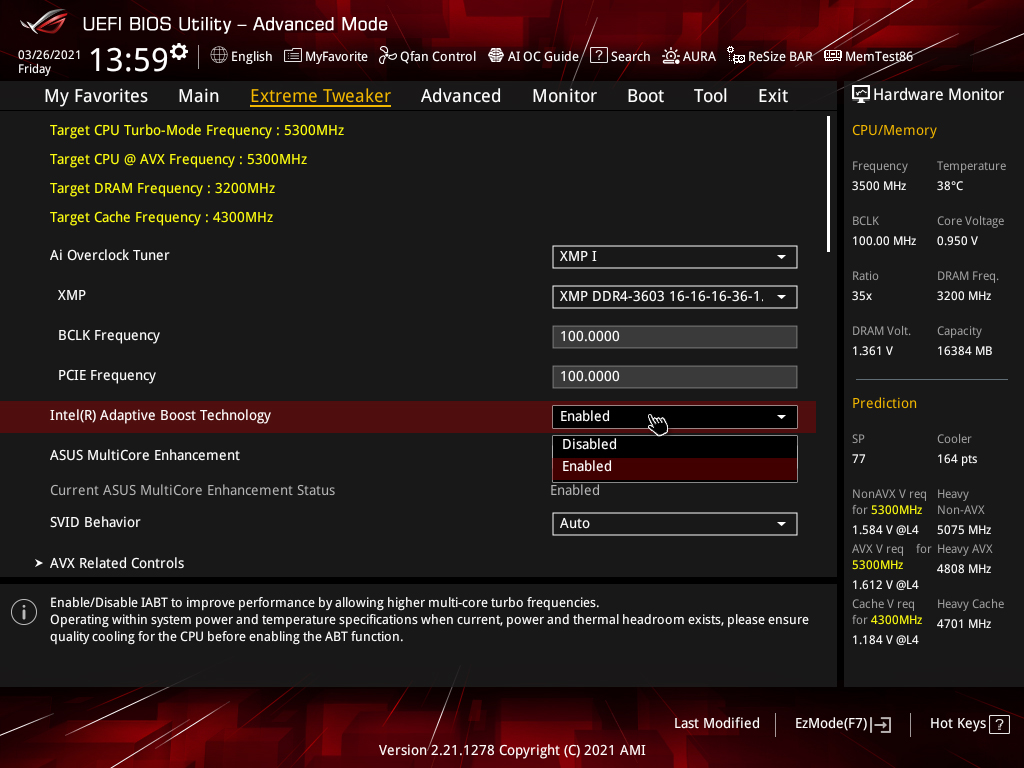
Task: Open My Favorites tab
Action: coord(96,96)
